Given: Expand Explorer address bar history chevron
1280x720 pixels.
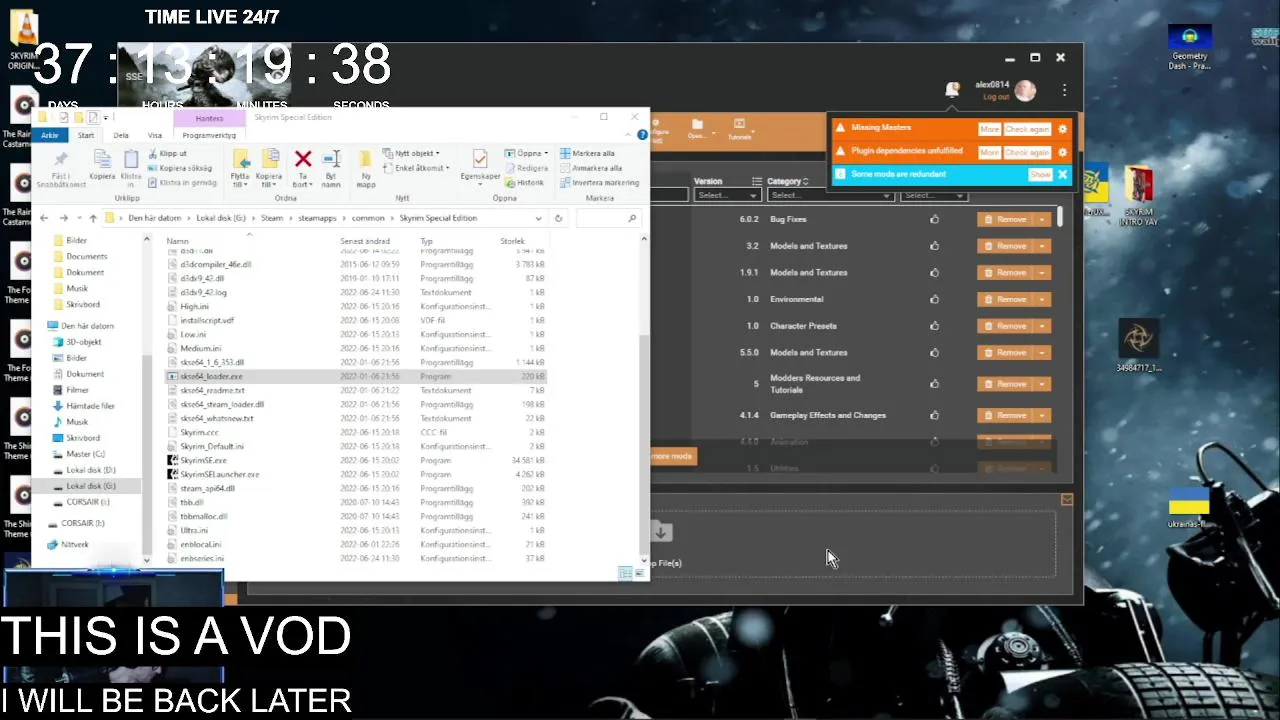Looking at the screenshot, I should (539, 218).
